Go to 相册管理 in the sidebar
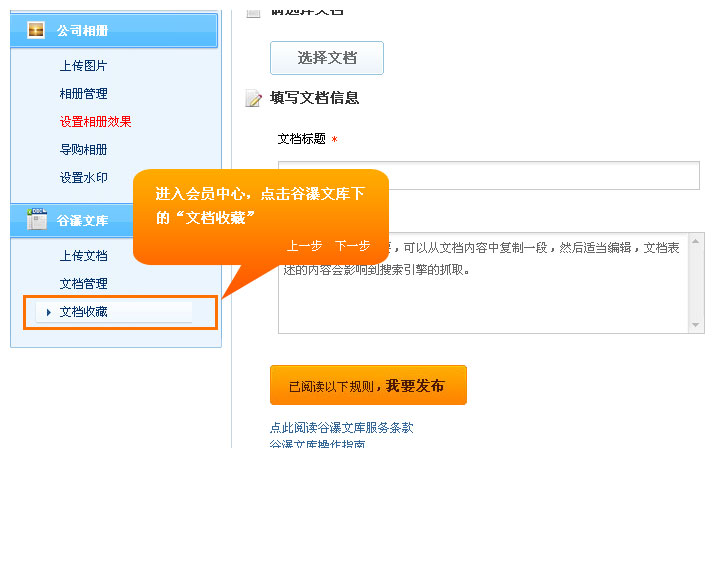This screenshot has height=585, width=725. tap(83, 94)
